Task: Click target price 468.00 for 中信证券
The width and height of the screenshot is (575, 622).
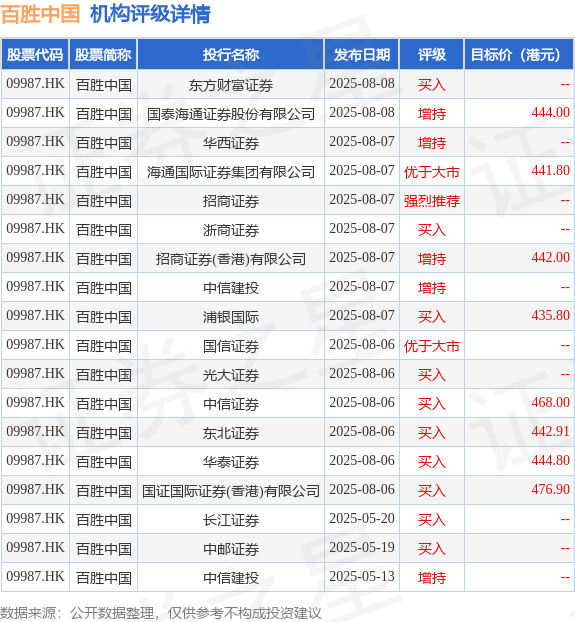Action: tap(550, 403)
